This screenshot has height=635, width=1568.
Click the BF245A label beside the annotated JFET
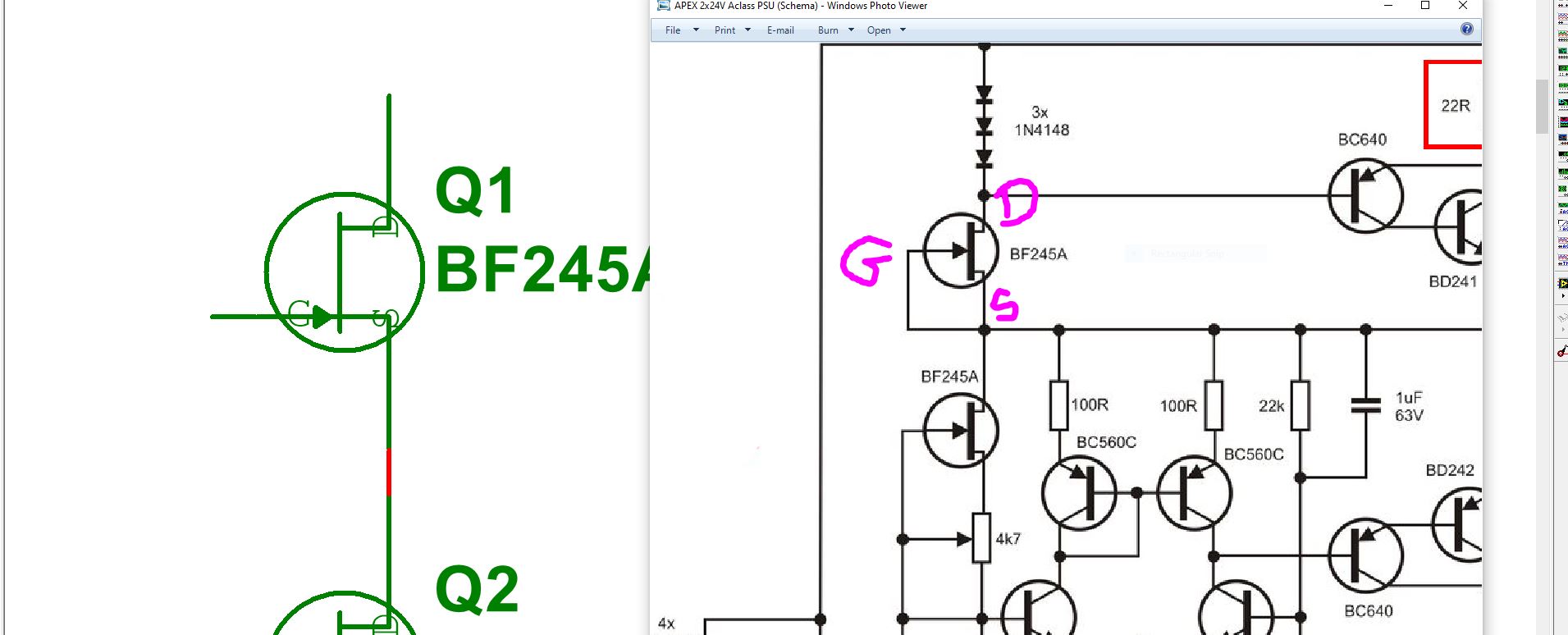pyautogui.click(x=1038, y=254)
